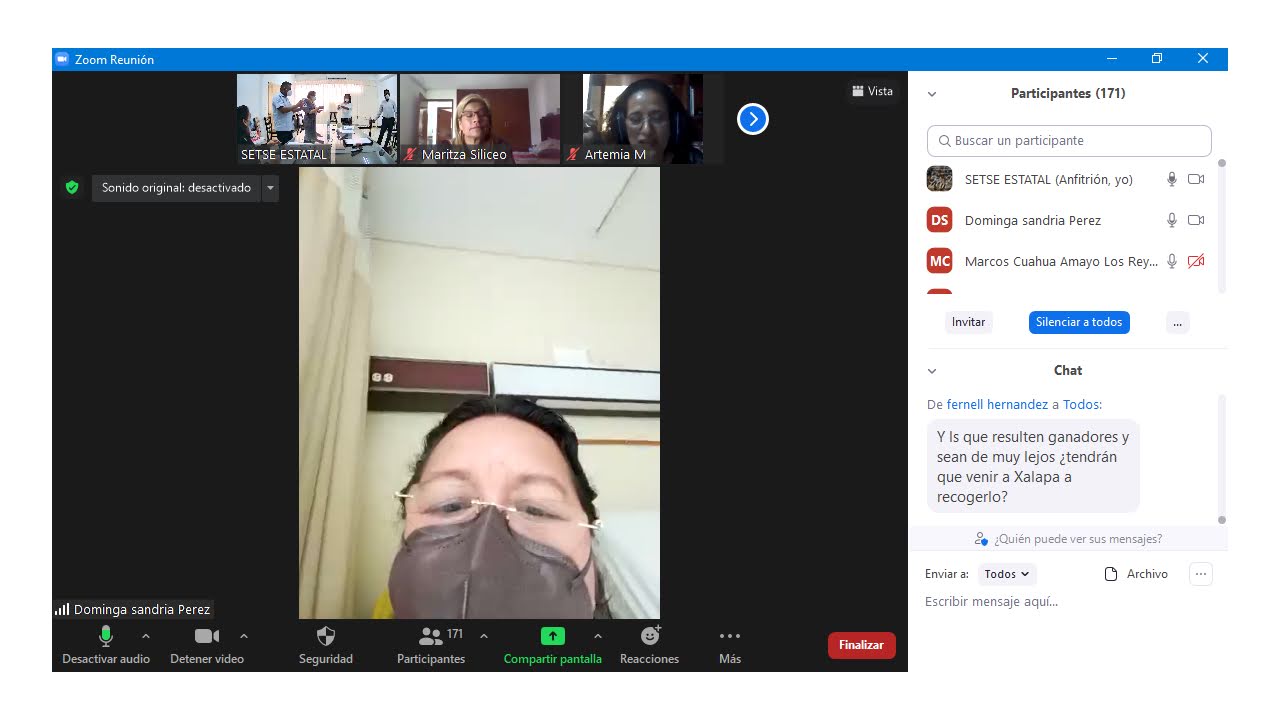Click the Invitar button
Viewport: 1280px width, 720px height.
click(x=968, y=322)
